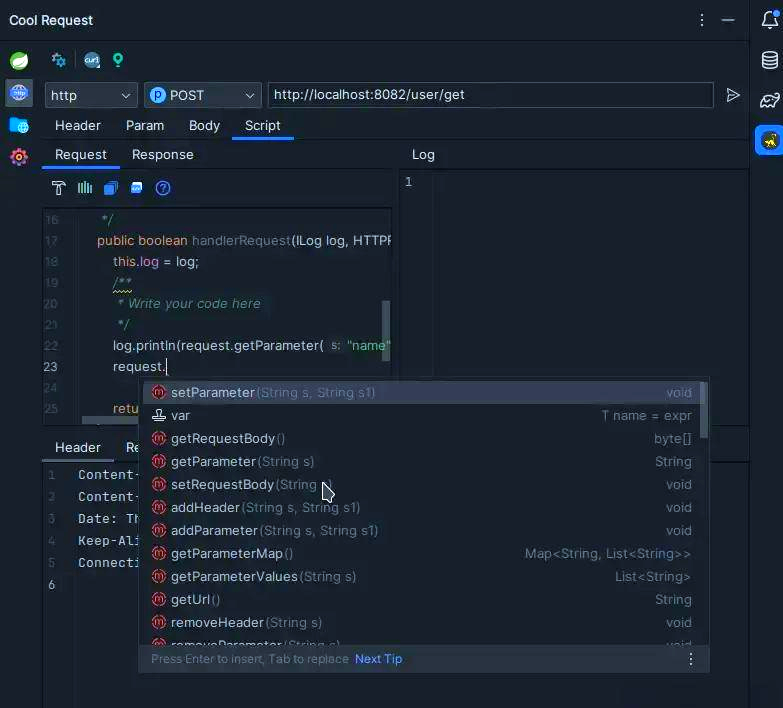783x708 pixels.
Task: Select the Script tab
Action: tap(263, 125)
